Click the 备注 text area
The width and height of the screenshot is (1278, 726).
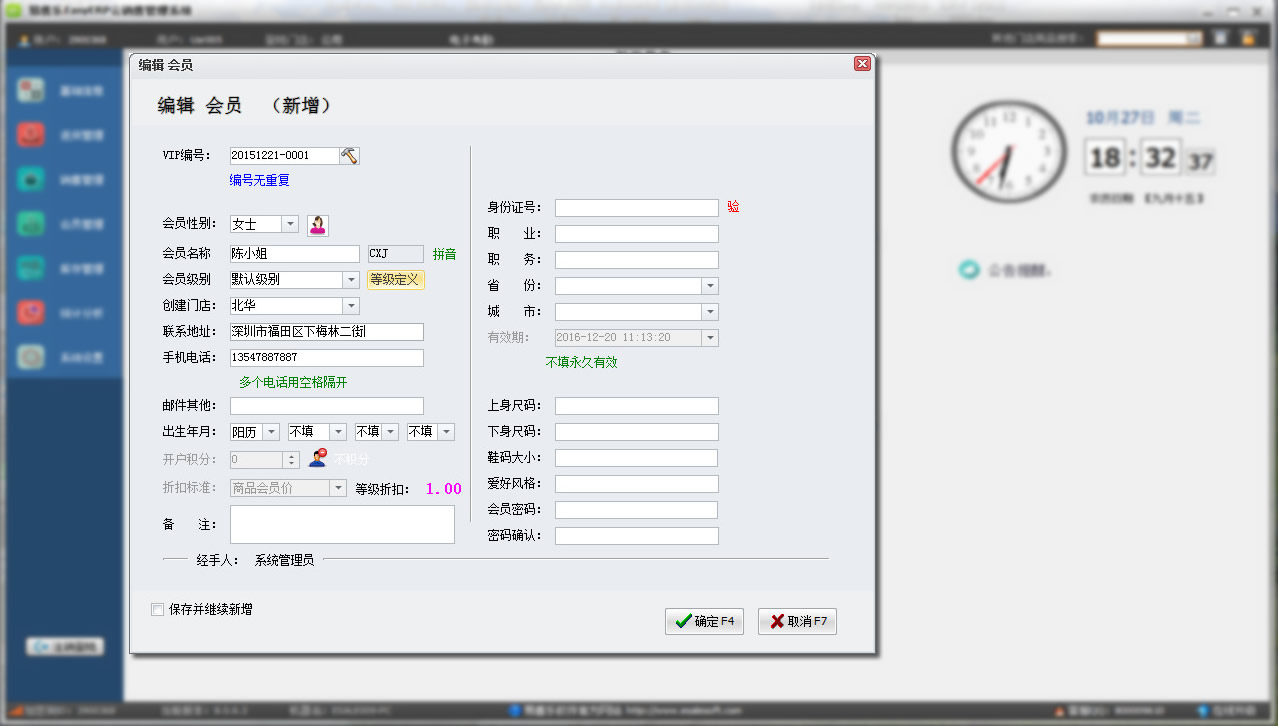pos(342,525)
